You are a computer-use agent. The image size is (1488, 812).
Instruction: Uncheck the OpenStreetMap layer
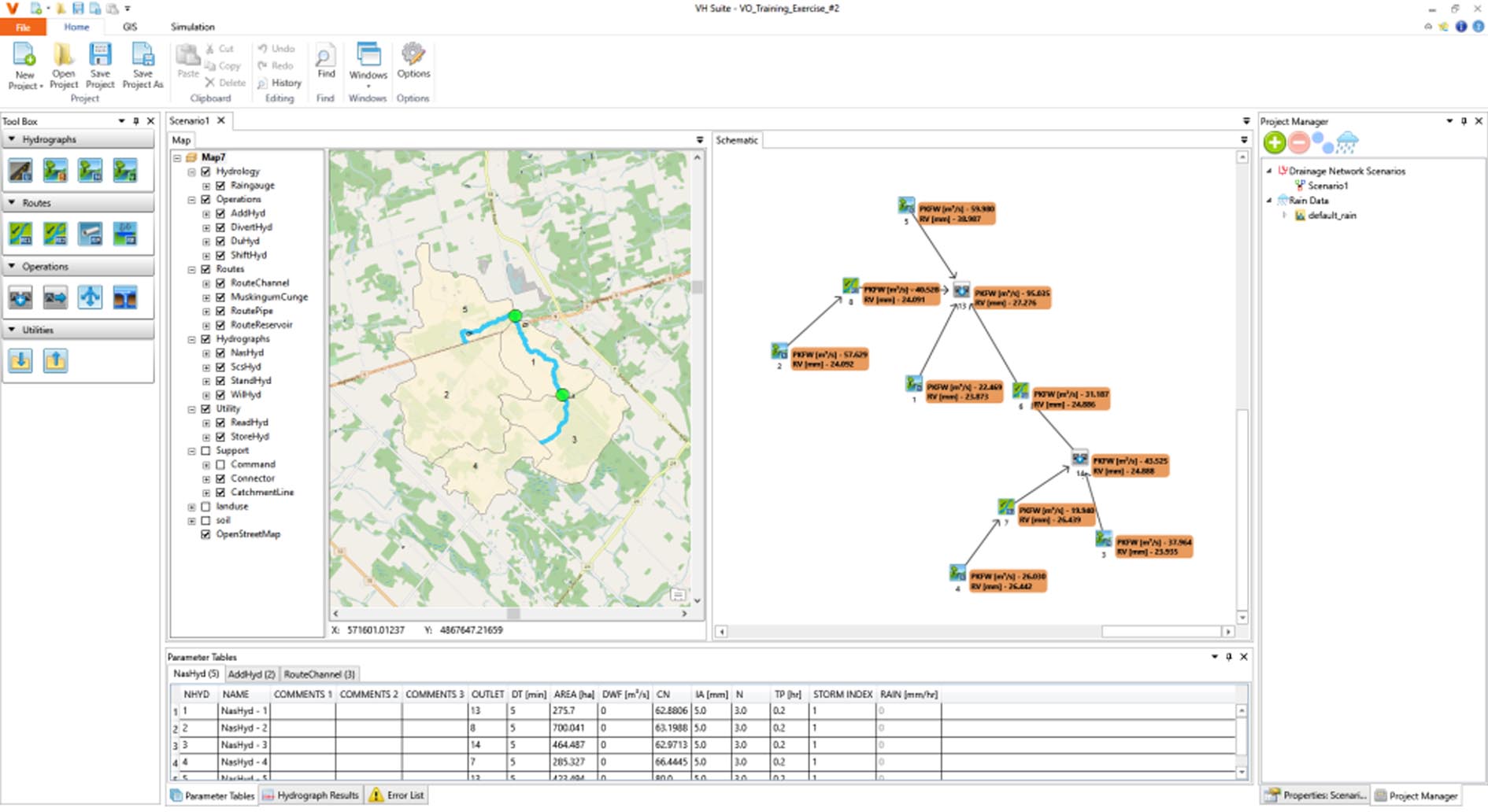tap(206, 534)
